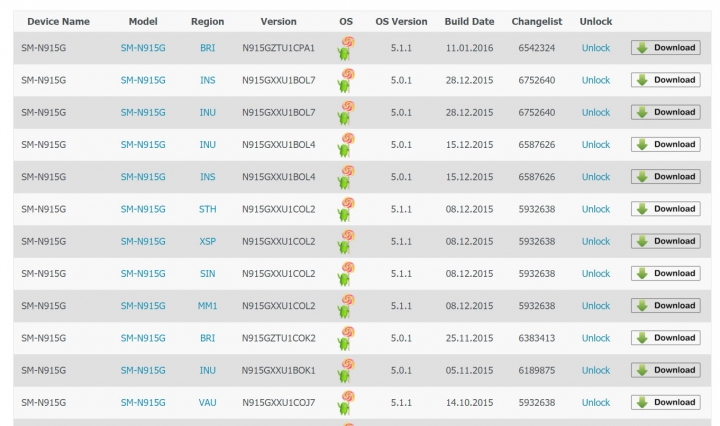Download the INU region N915GXXU1BOL4 firmware
The image size is (720, 426).
pyautogui.click(x=665, y=144)
